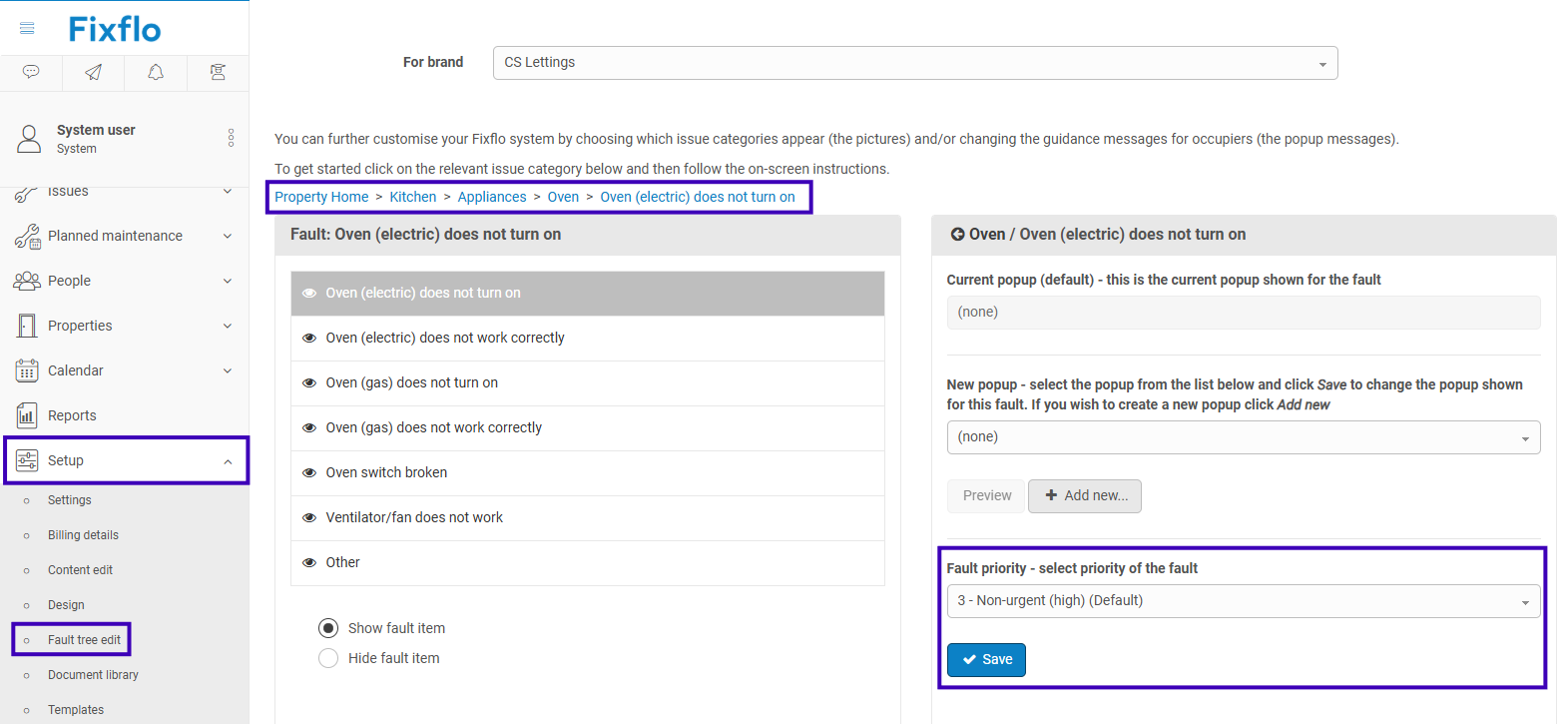Click the support agent icon
The height and width of the screenshot is (724, 1568).
tap(218, 72)
